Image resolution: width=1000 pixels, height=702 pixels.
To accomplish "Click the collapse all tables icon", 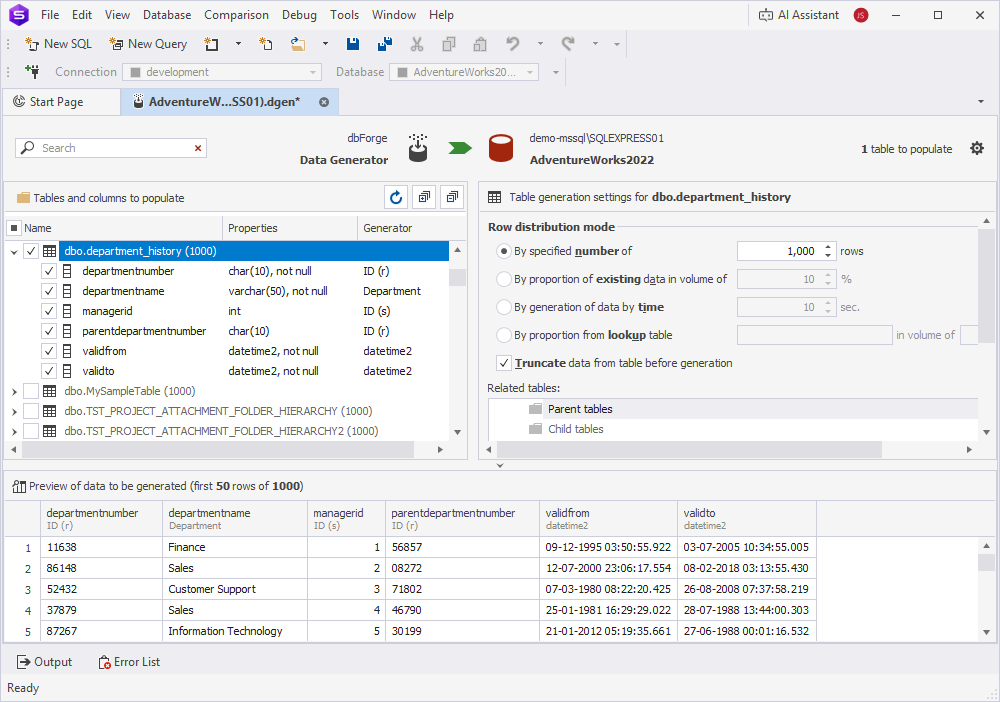I will [452, 198].
